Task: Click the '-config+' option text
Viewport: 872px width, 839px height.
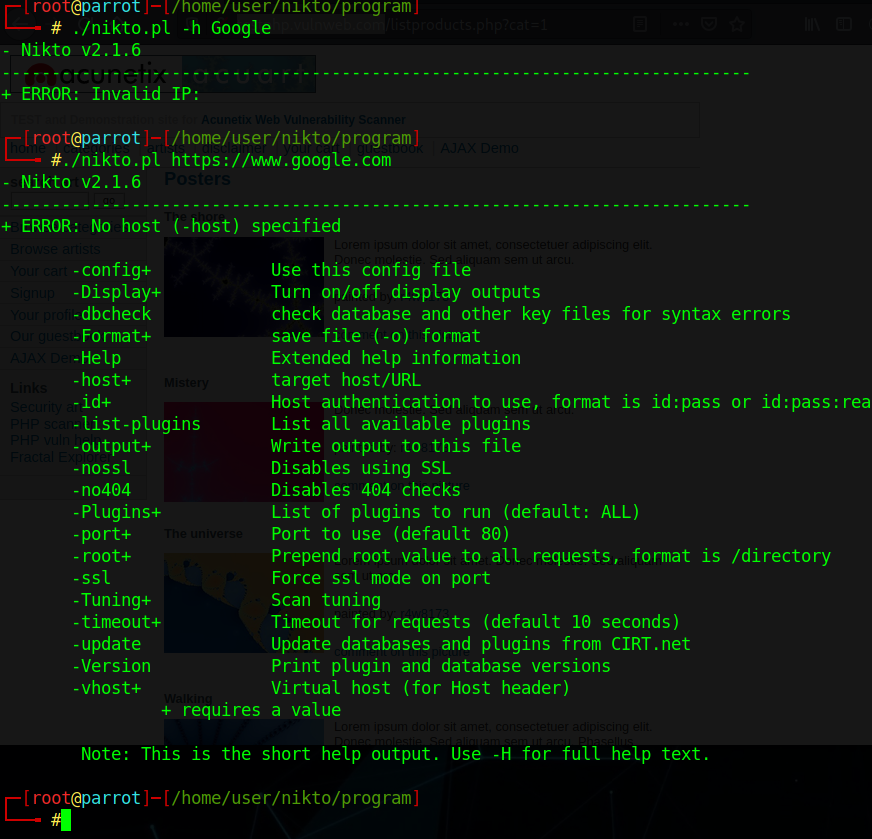Action: [111, 270]
